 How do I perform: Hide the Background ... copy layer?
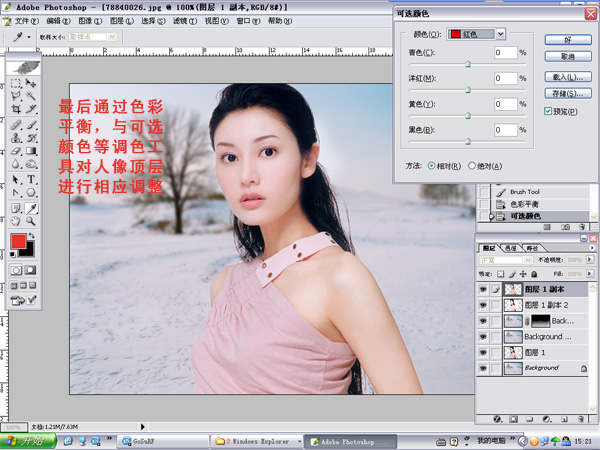click(x=483, y=336)
